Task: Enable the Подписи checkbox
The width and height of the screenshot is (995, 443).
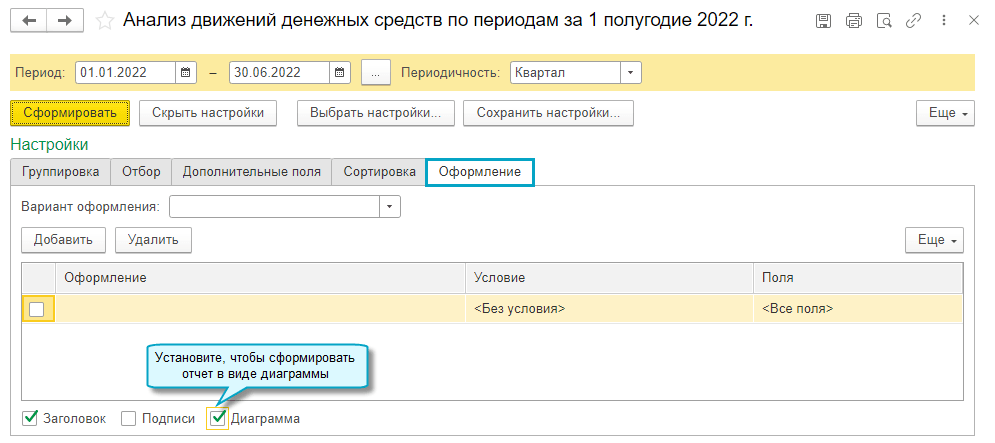Action: tap(128, 419)
